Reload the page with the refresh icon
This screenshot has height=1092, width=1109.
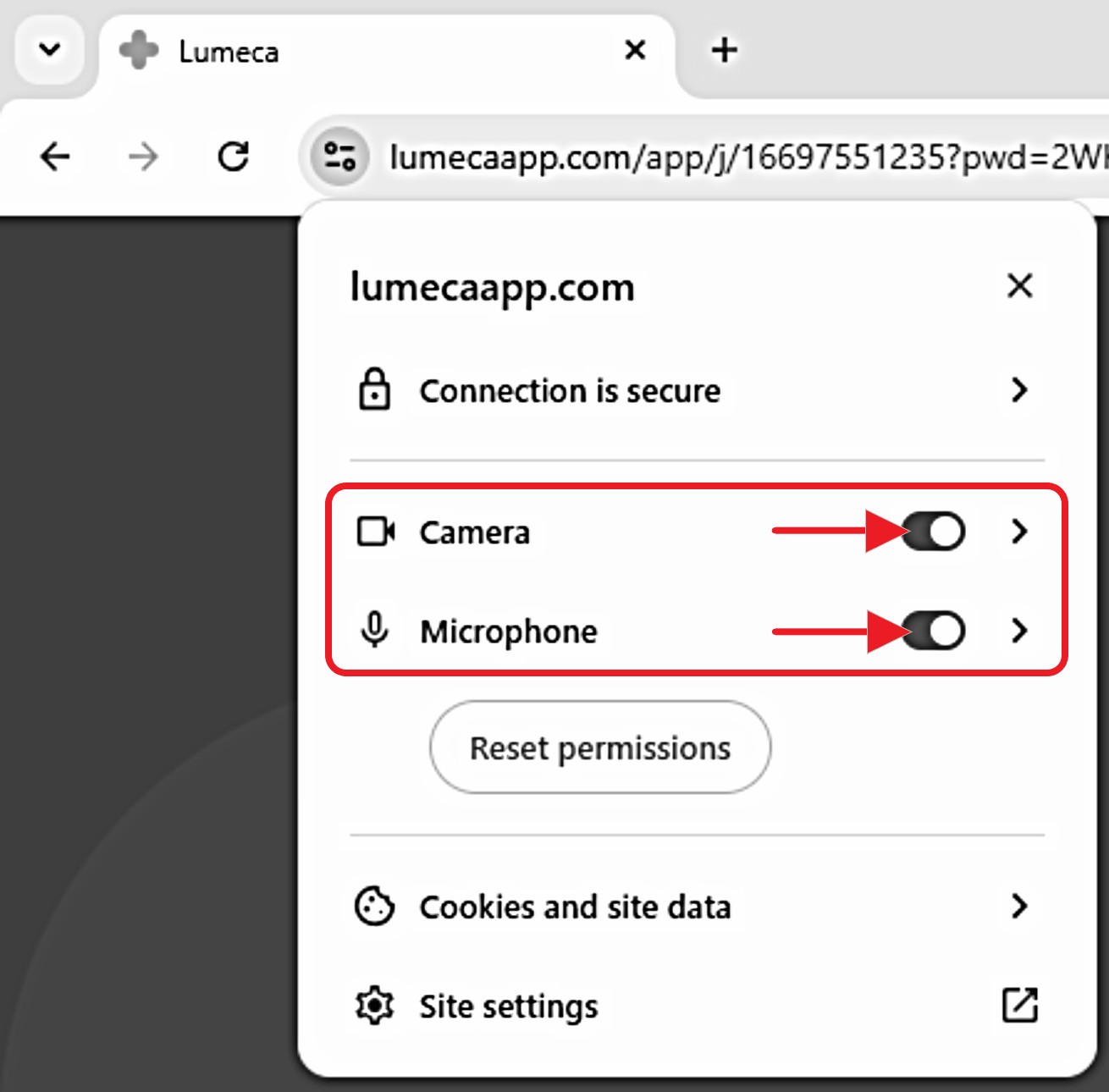pyautogui.click(x=233, y=157)
